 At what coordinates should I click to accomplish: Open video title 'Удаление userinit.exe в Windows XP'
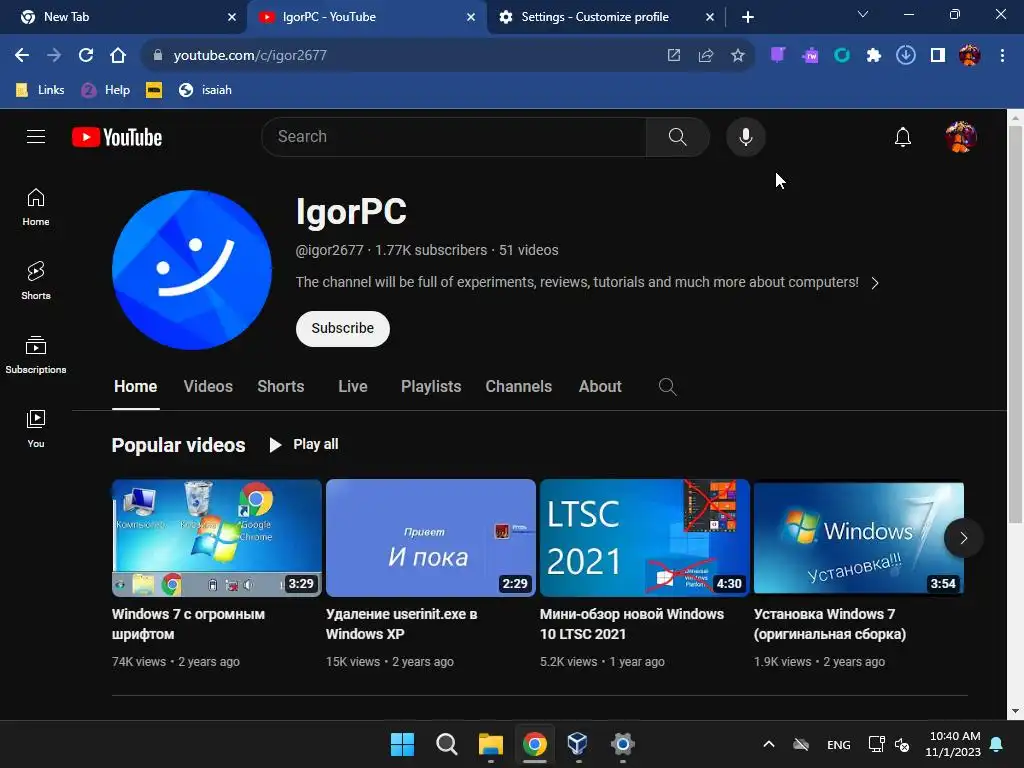click(402, 624)
